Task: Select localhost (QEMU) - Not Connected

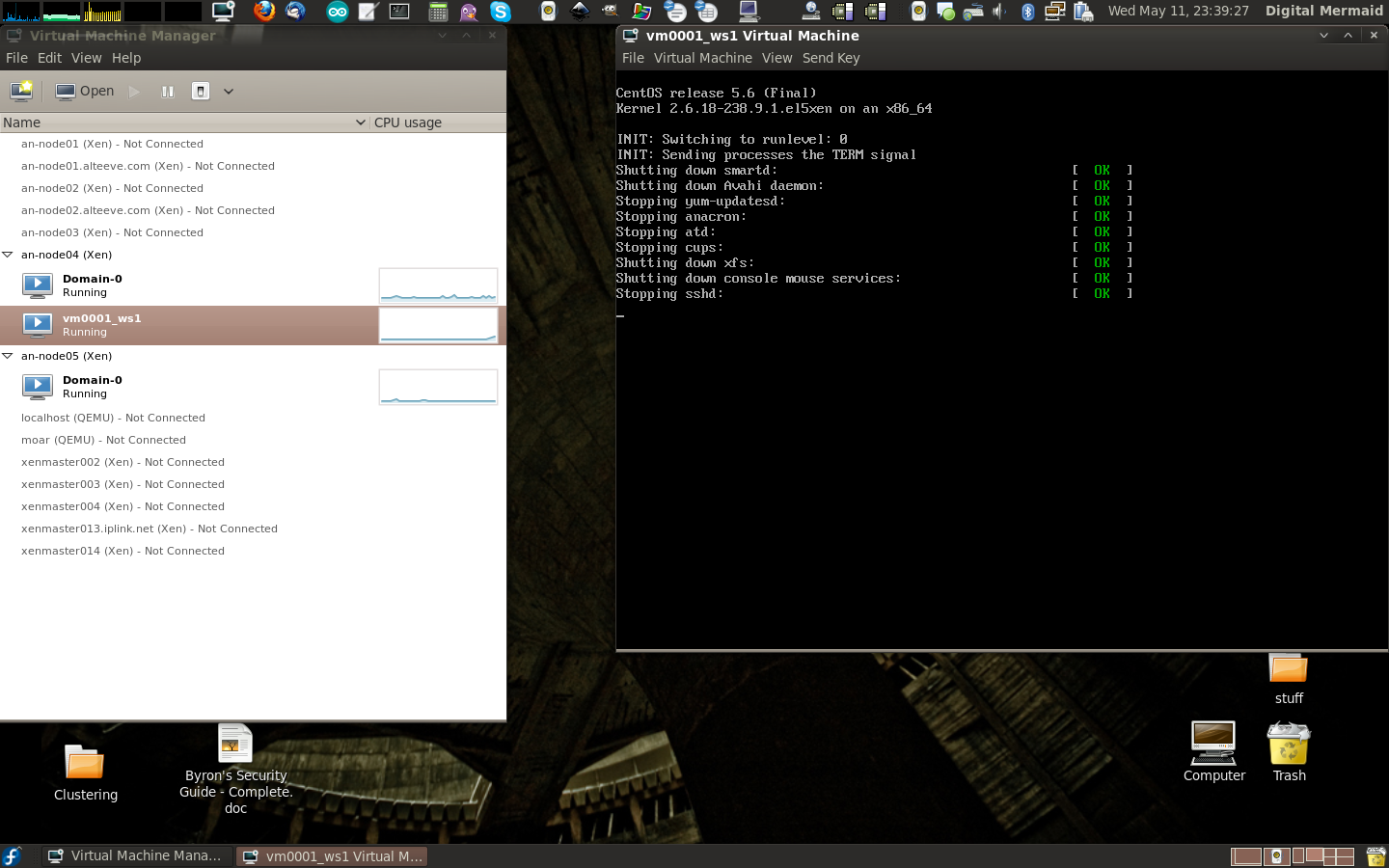Action: click(113, 418)
